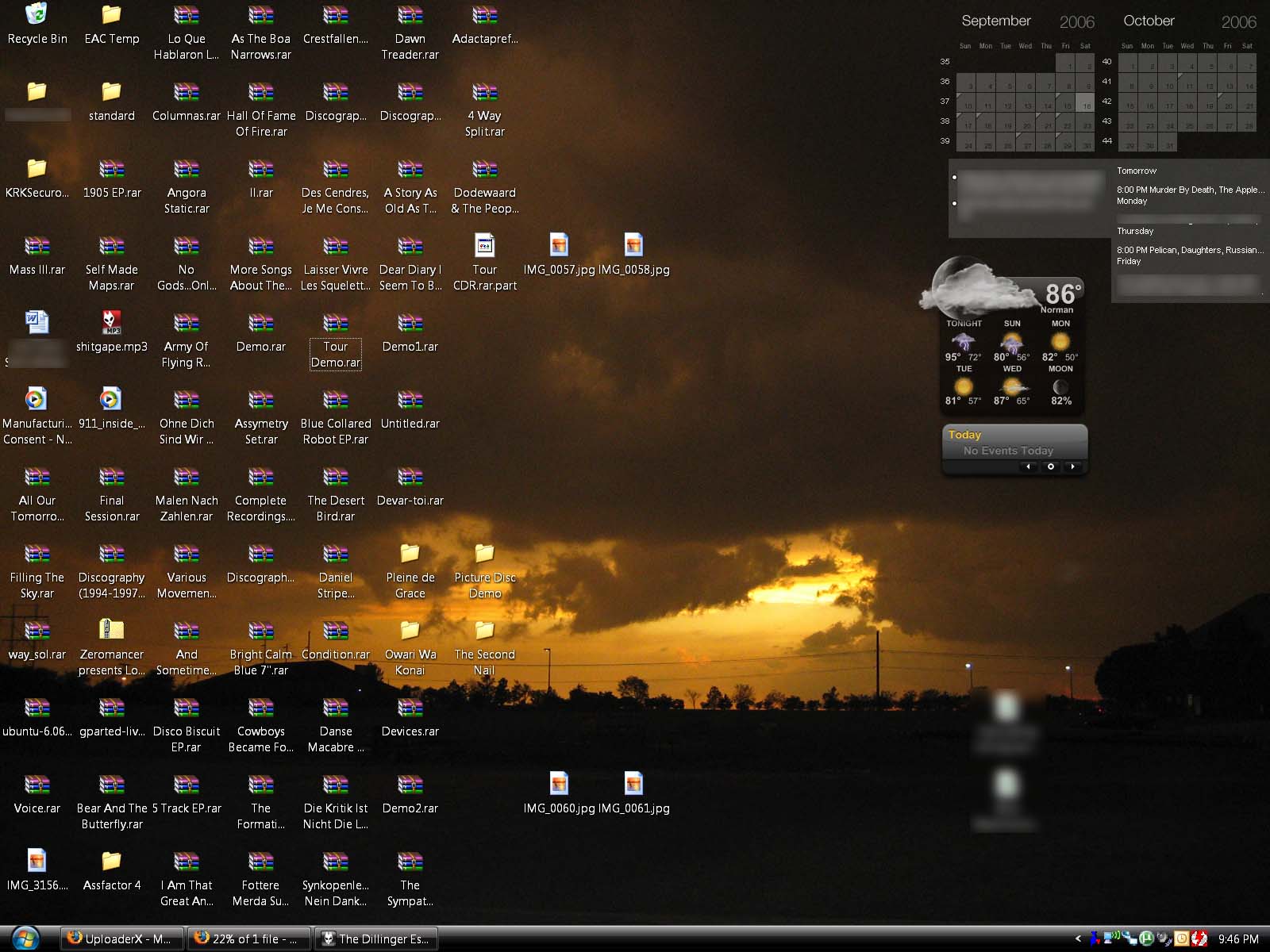
Task: Select Demo2.rar archive
Action: (410, 794)
